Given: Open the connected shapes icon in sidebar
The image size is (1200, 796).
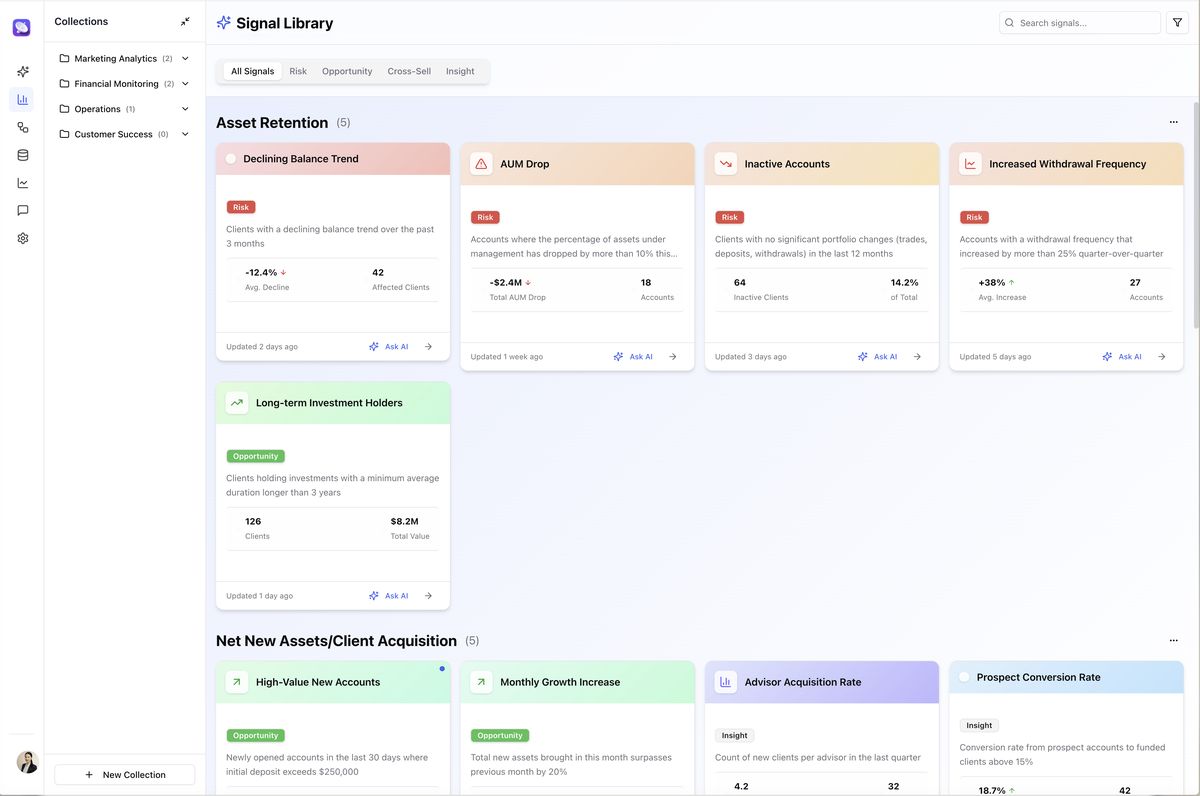Looking at the screenshot, I should [22, 127].
